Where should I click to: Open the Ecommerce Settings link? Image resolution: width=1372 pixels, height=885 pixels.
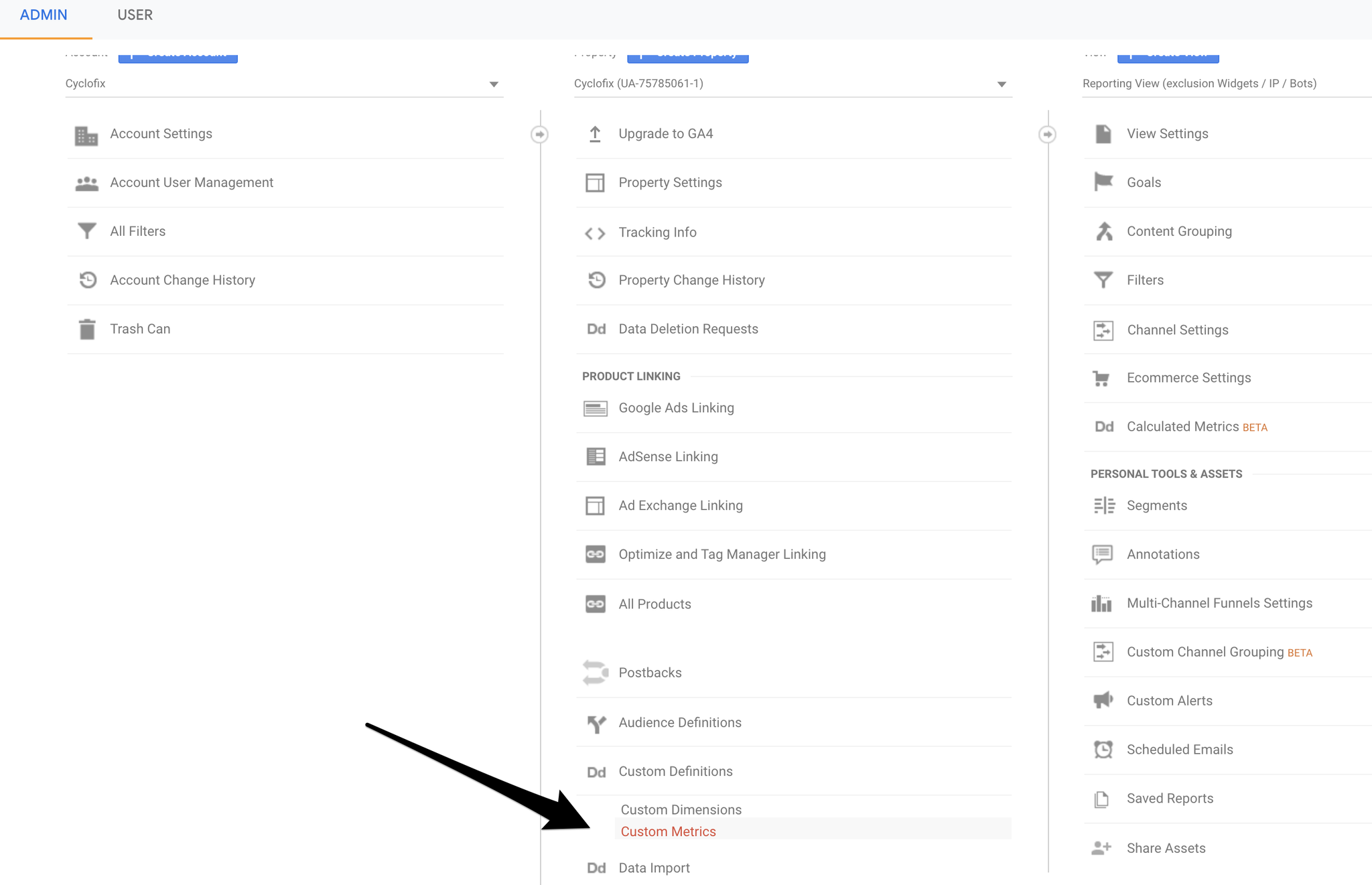[x=1188, y=378]
